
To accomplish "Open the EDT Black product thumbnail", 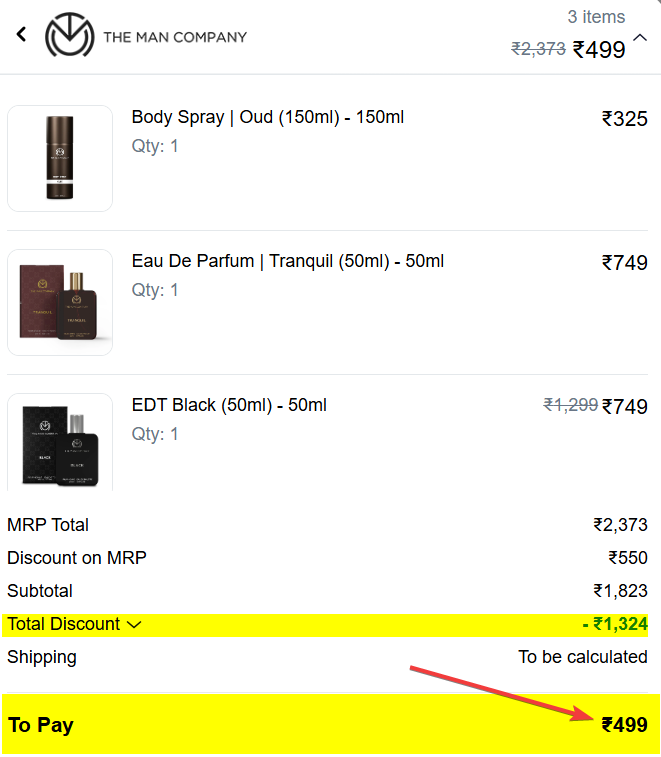I will 60,442.
